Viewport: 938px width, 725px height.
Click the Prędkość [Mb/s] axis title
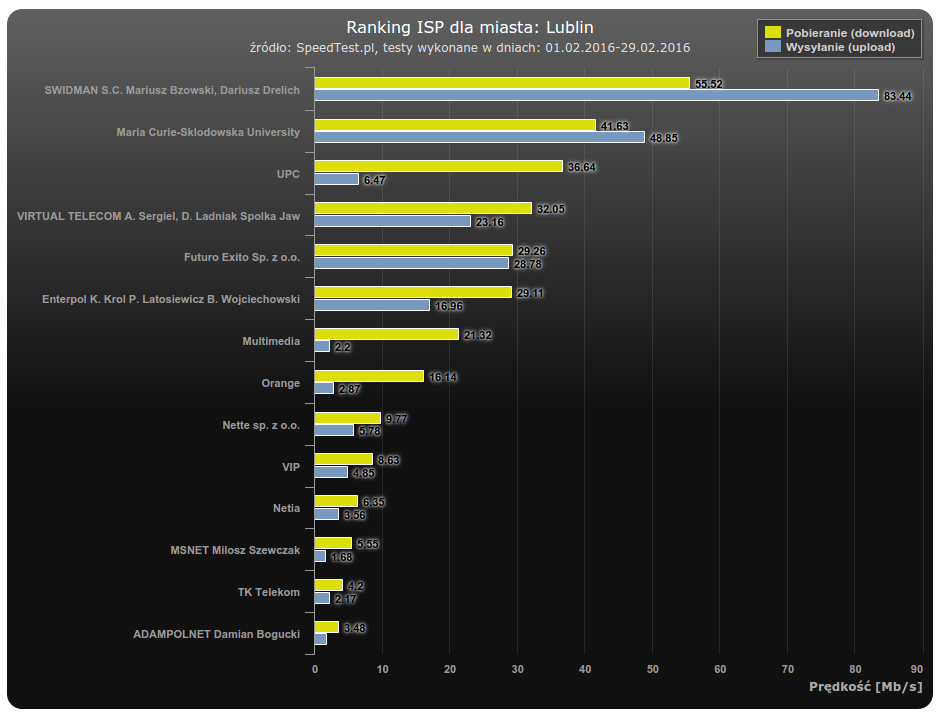[x=866, y=687]
